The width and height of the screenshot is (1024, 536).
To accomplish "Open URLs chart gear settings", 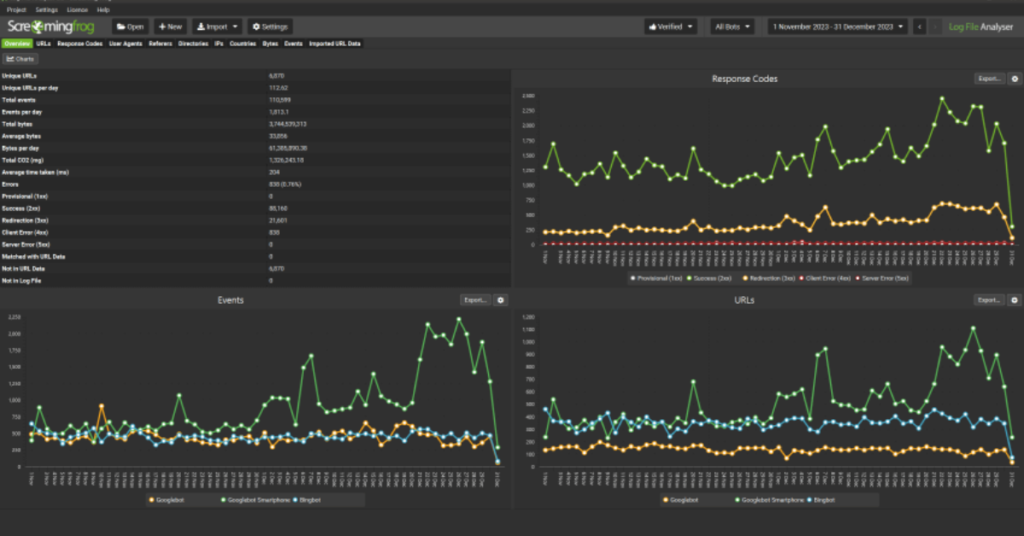I will click(x=1014, y=300).
